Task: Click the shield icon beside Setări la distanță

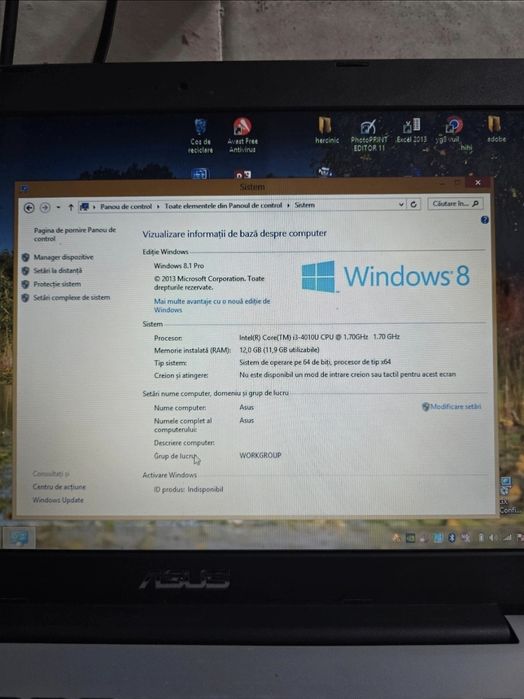Action: tap(26, 271)
